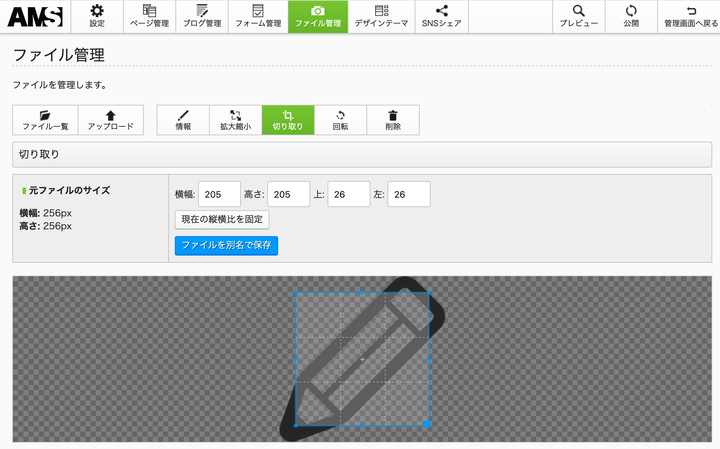Image resolution: width=720 pixels, height=449 pixels.
Task: Select the ファイル管理 tab
Action: 318,16
